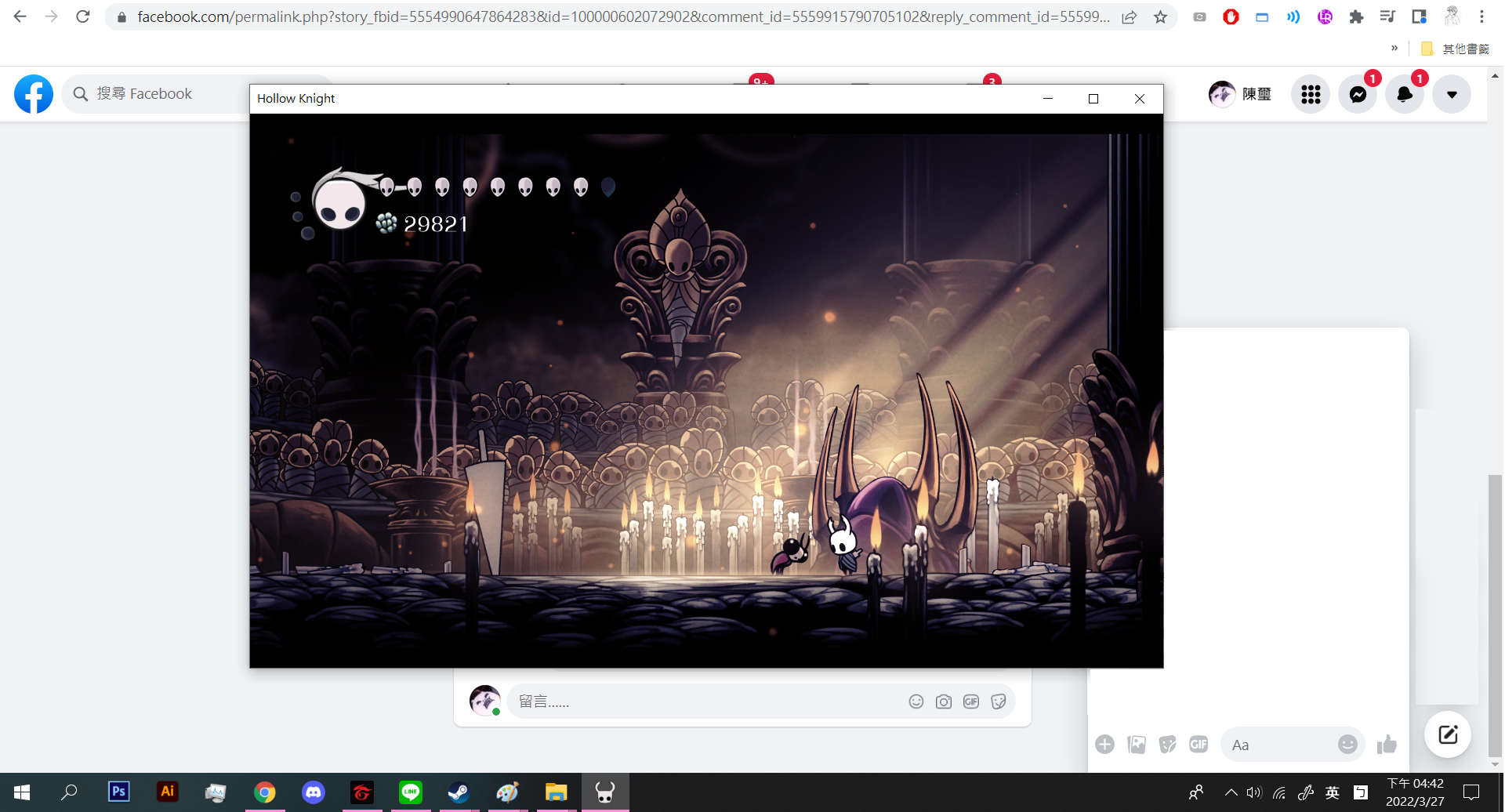This screenshot has height=812, width=1505.
Task: Open Chrome three-dot menu
Action: [x=1481, y=16]
